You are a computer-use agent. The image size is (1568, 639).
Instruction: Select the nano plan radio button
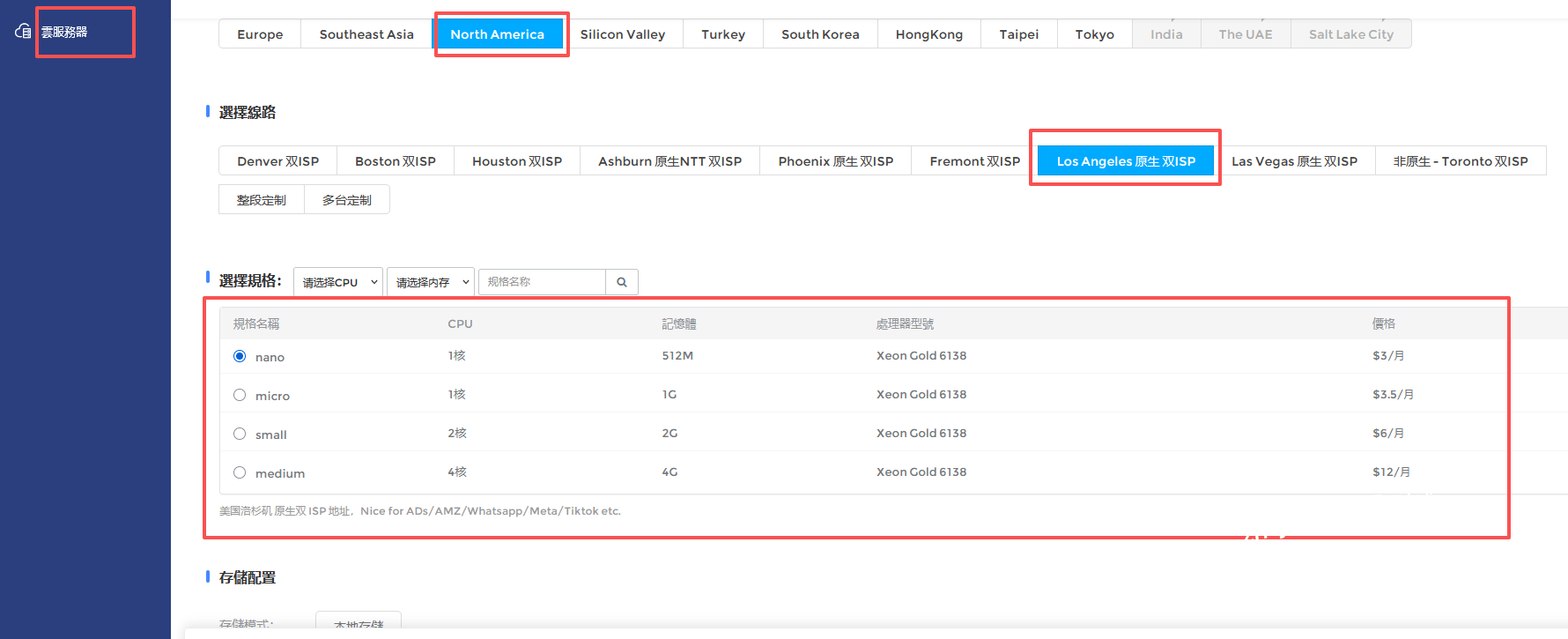(240, 356)
